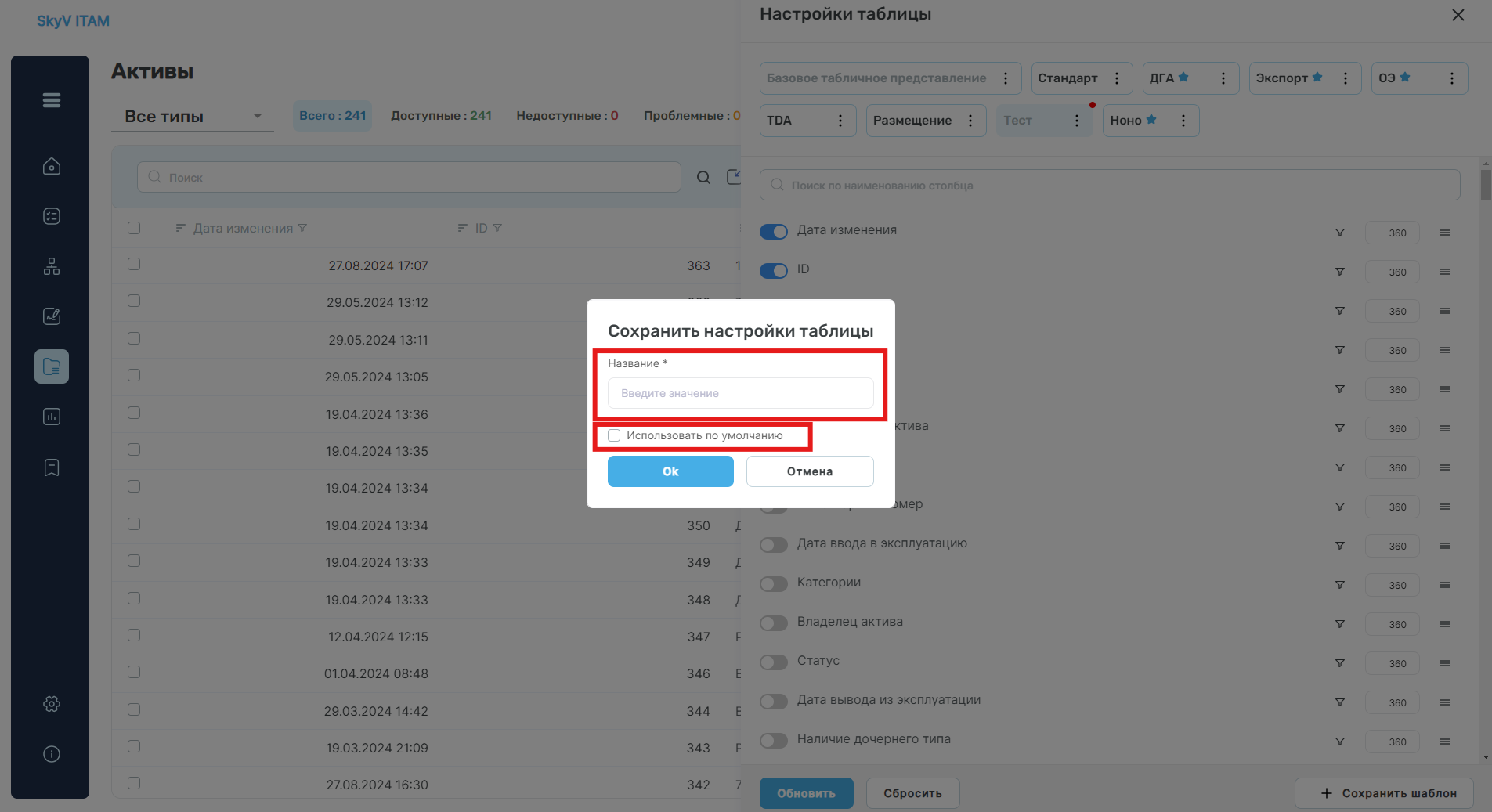Click the info icon in sidebar
The width and height of the screenshot is (1492, 812).
[x=52, y=754]
